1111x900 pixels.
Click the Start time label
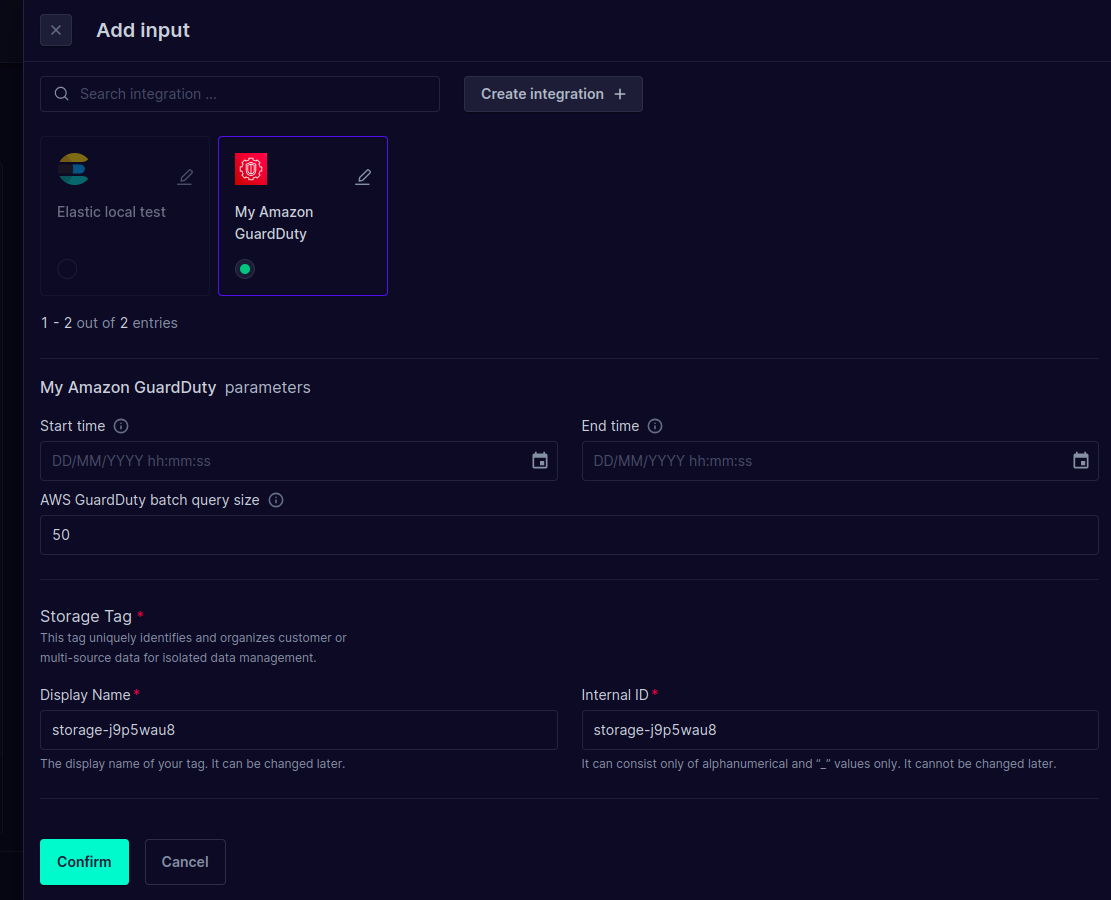(72, 426)
